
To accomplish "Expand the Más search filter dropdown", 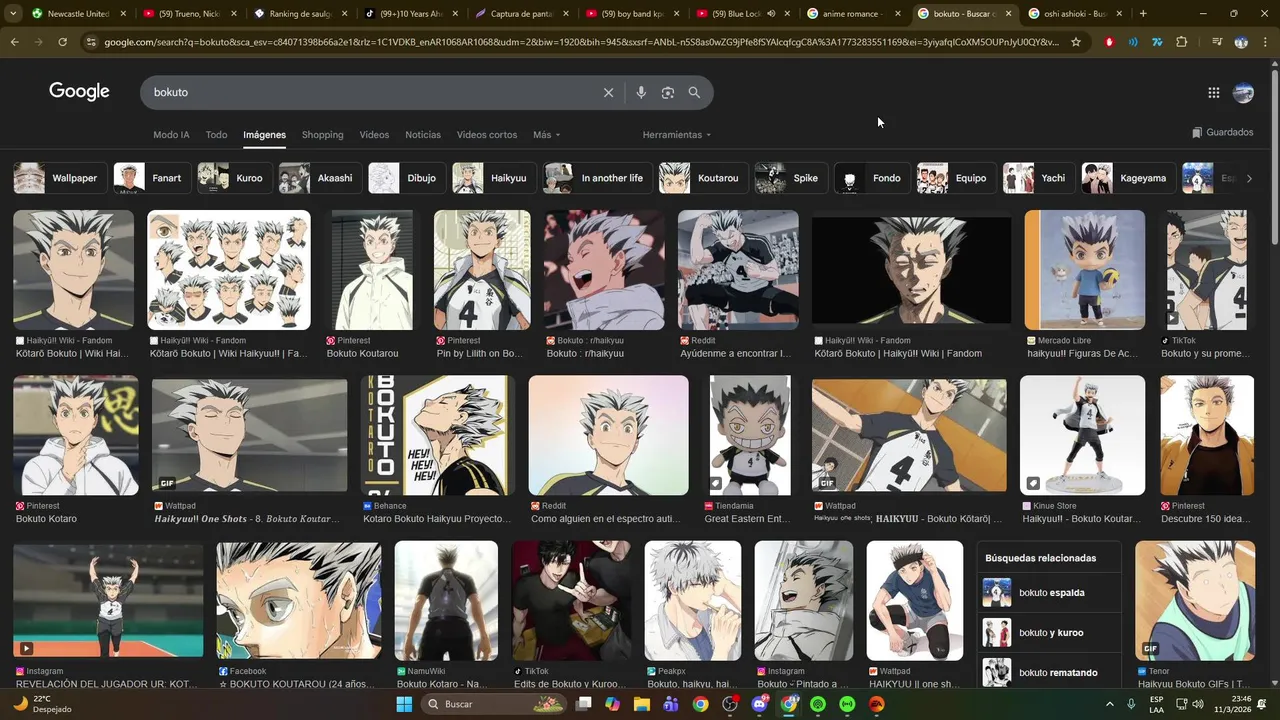I will pyautogui.click(x=546, y=135).
